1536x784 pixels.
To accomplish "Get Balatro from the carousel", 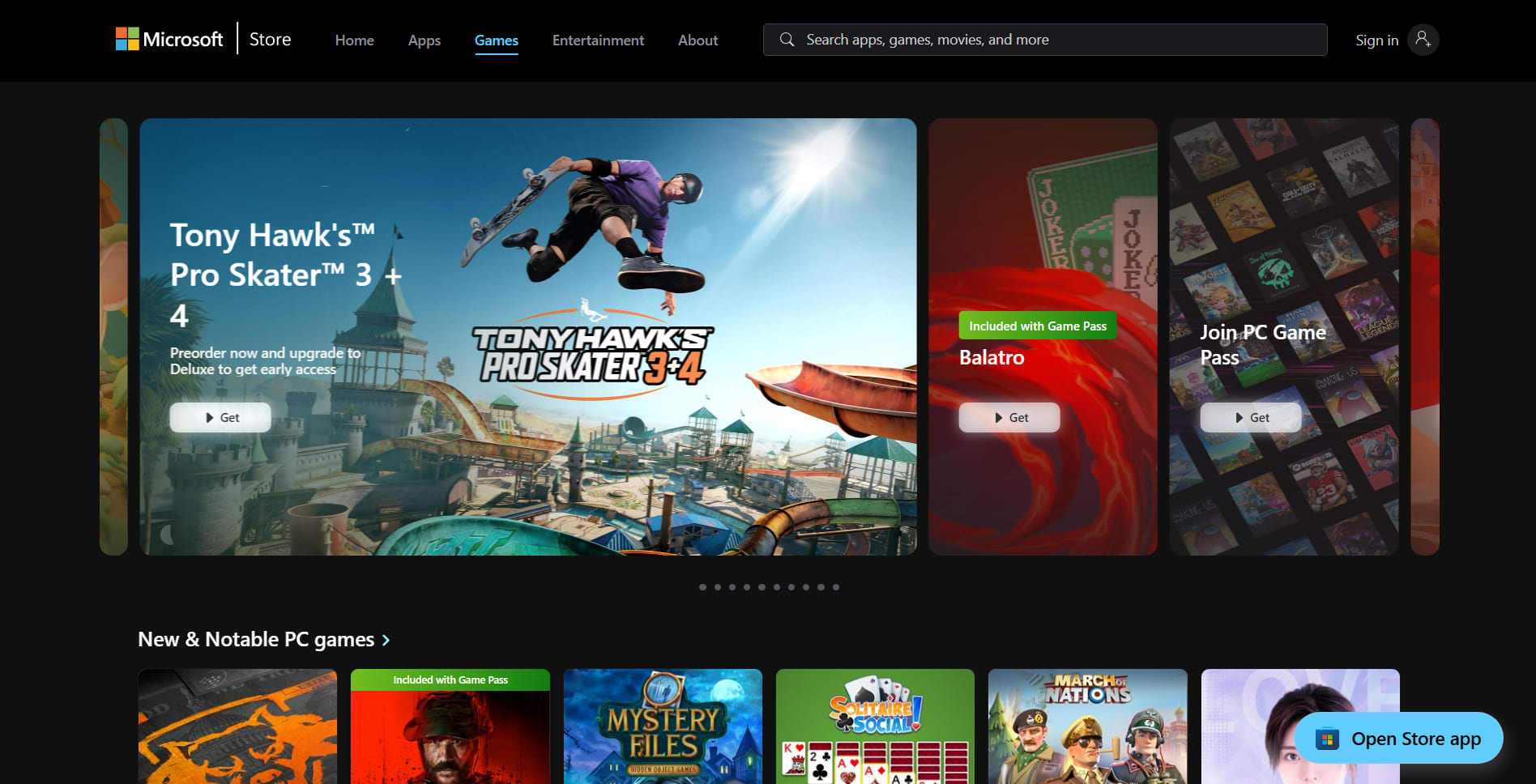I will click(x=1009, y=417).
